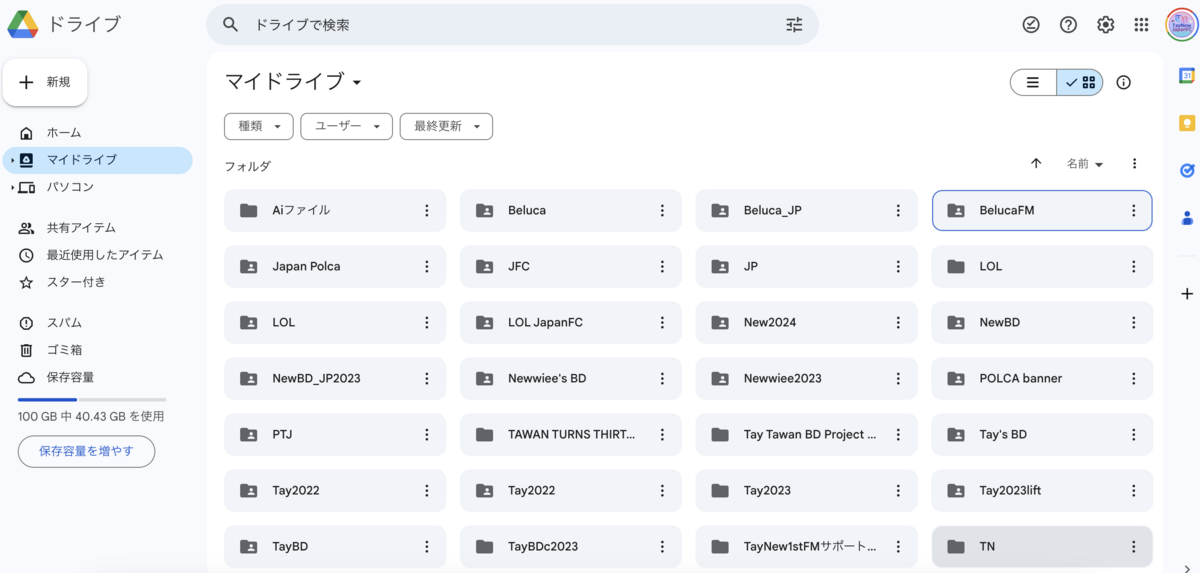Viewport: 1200px width, 573px height.
Task: Select マイドライブ in the sidebar
Action: pyautogui.click(x=98, y=160)
